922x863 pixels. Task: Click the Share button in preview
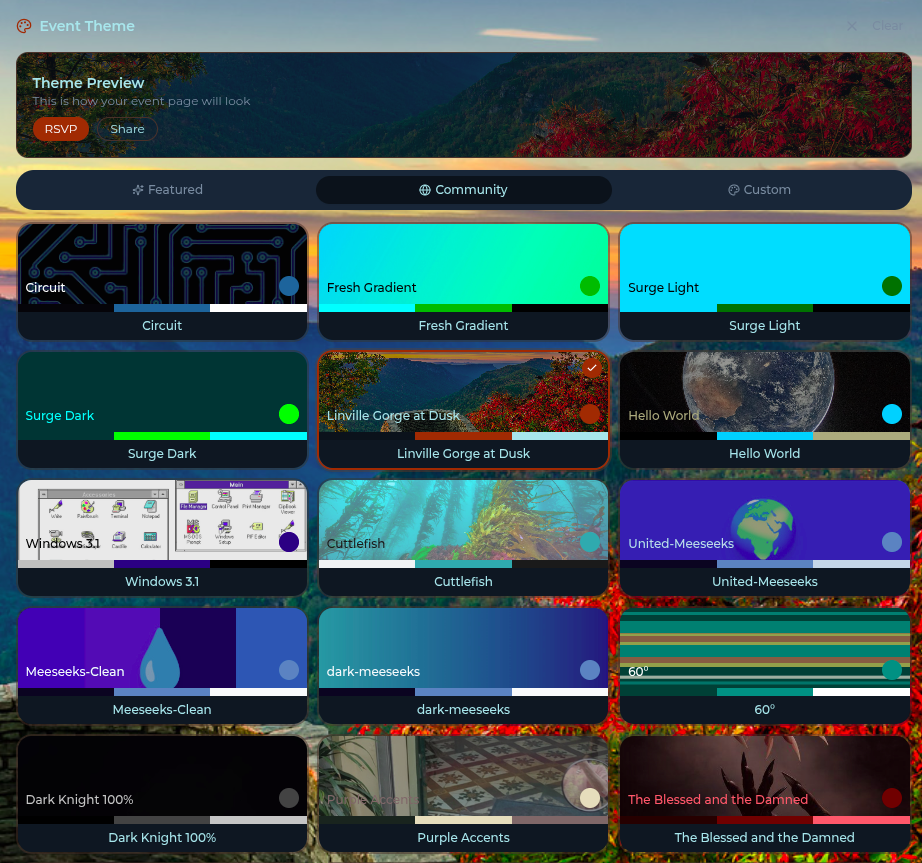(x=127, y=129)
